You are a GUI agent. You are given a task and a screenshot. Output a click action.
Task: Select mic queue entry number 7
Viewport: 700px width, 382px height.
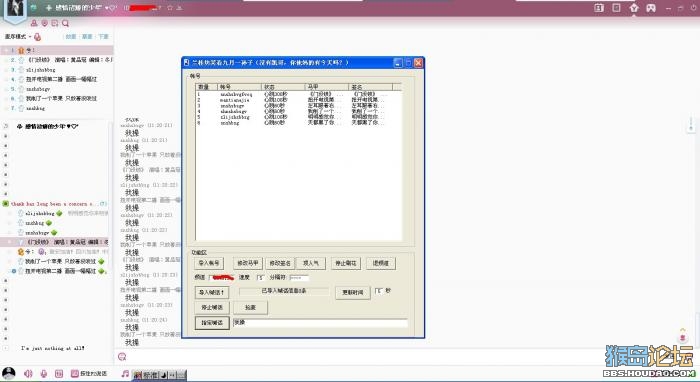tap(57, 108)
